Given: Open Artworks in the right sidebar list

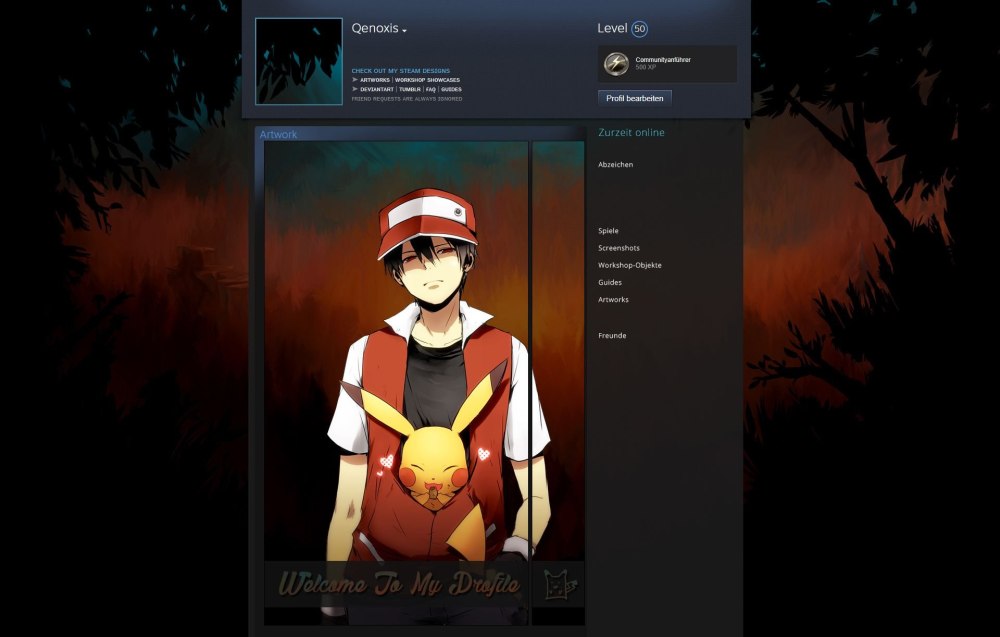Looking at the screenshot, I should pos(613,300).
